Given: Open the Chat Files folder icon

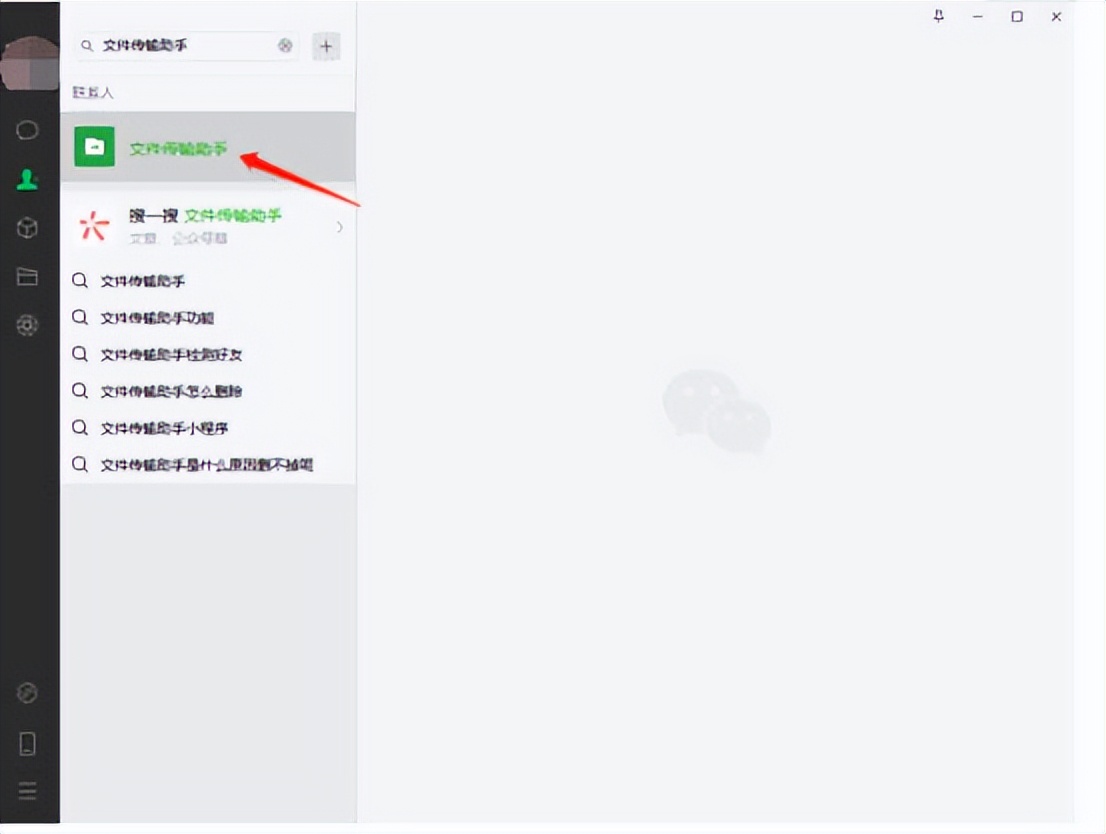Looking at the screenshot, I should [x=27, y=277].
